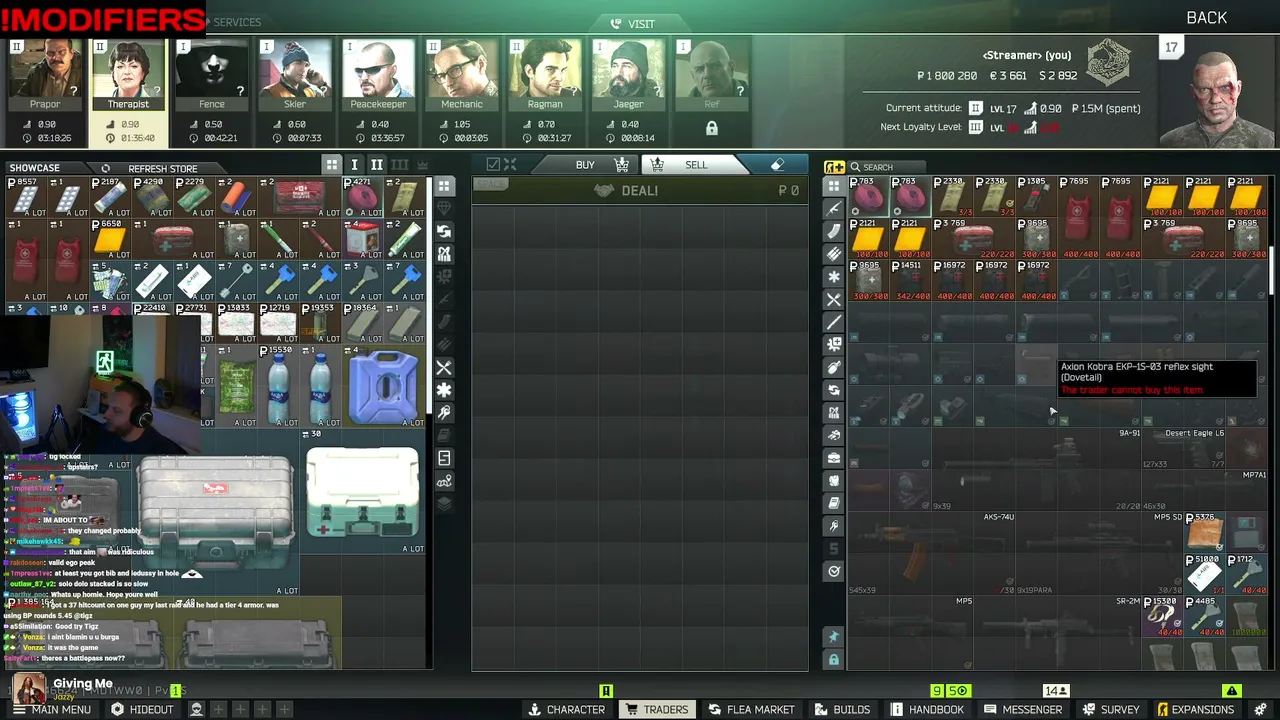Screen dimensions: 1280x720
Task: Select the grenade filter in stash sidebar
Action: 834,367
